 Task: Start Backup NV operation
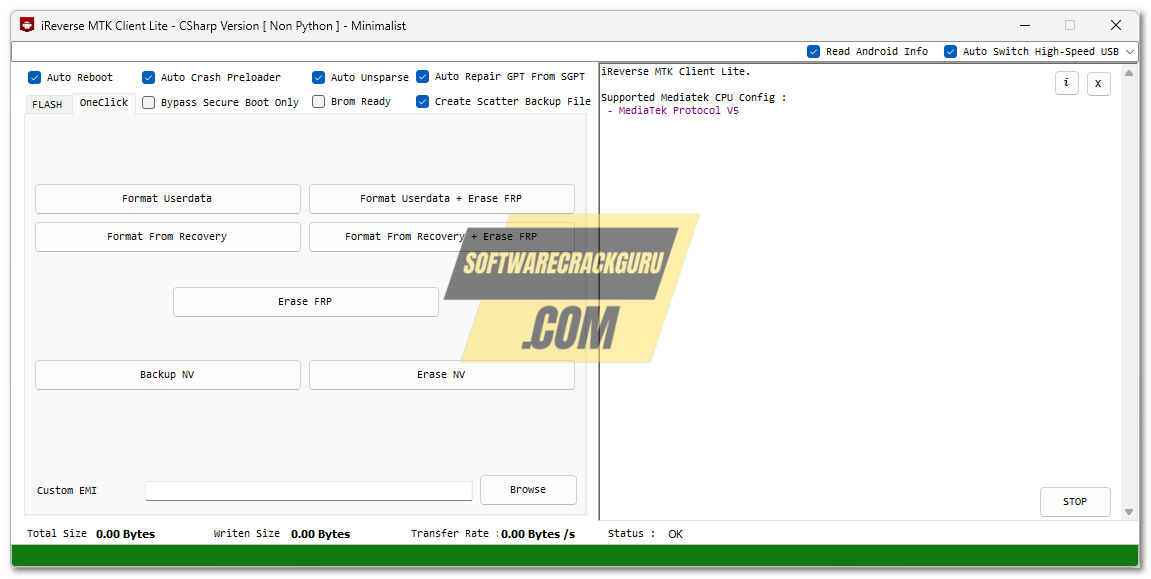click(167, 375)
